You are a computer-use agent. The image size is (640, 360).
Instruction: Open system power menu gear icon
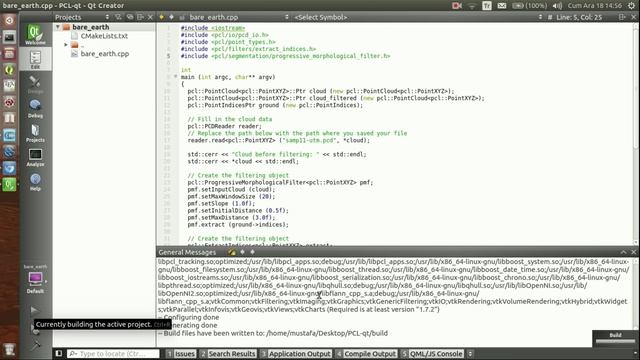tap(631, 6)
